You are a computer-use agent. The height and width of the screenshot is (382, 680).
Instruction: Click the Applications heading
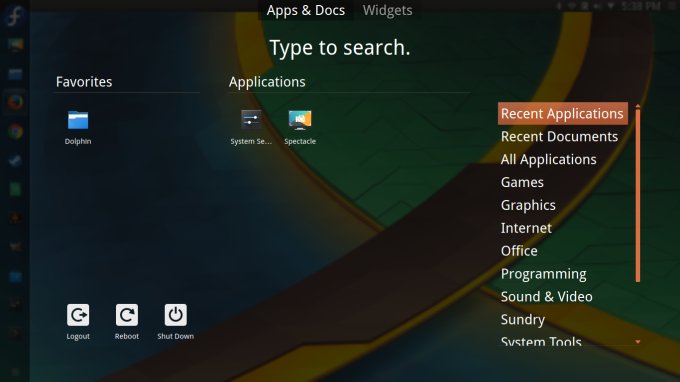pos(267,82)
